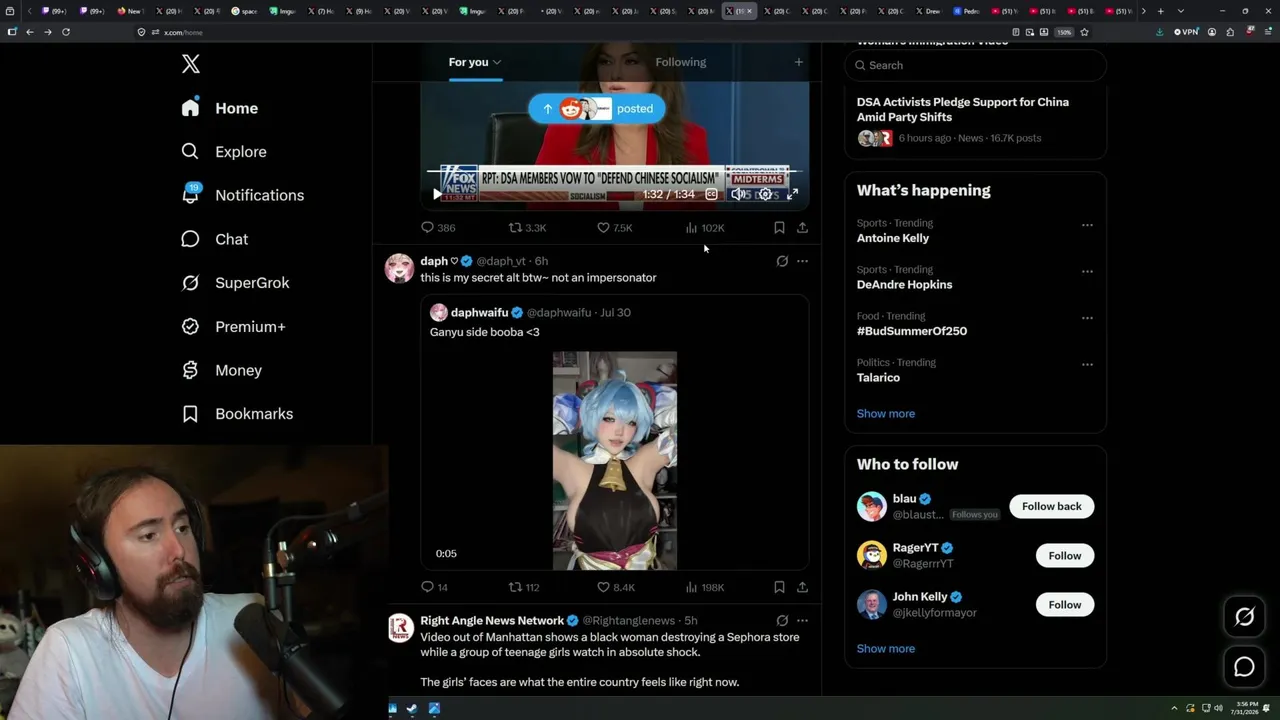Play the Fox News video
The width and height of the screenshot is (1280, 720).
tap(437, 194)
